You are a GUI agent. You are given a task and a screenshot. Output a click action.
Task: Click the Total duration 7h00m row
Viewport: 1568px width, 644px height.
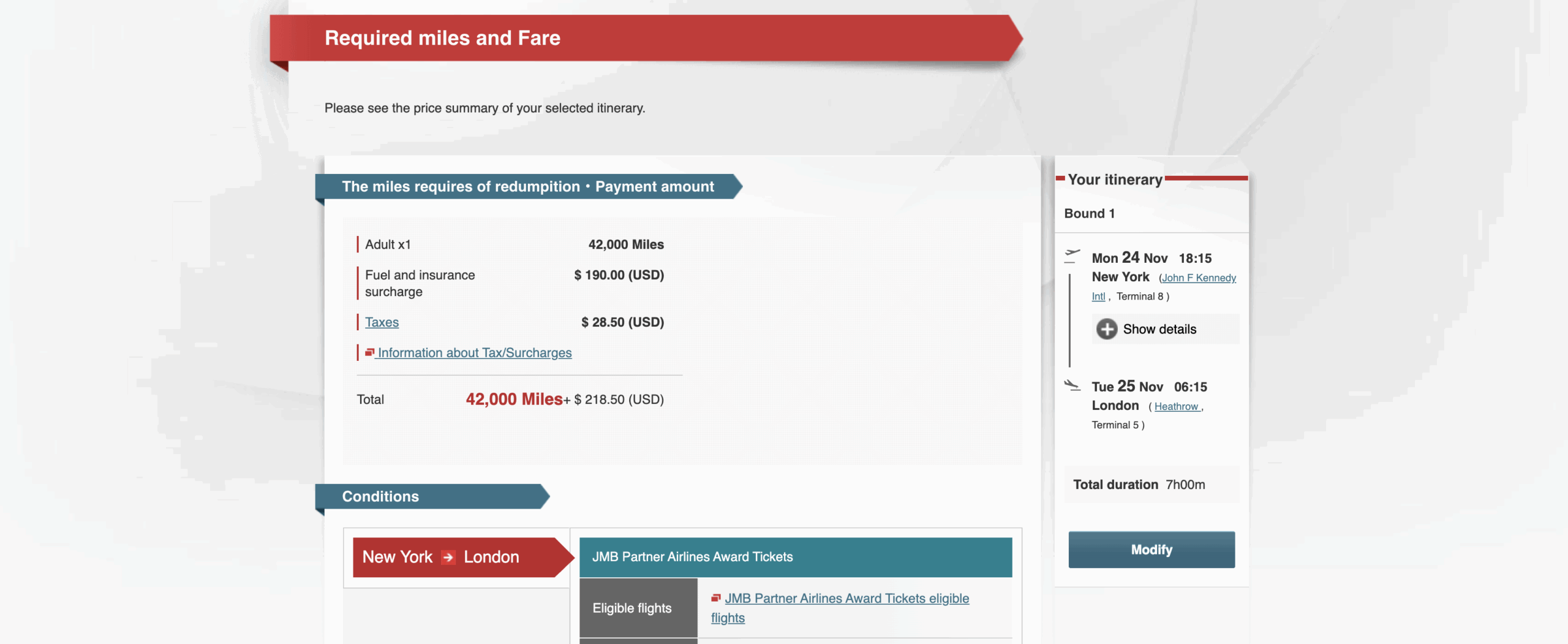[1150, 484]
